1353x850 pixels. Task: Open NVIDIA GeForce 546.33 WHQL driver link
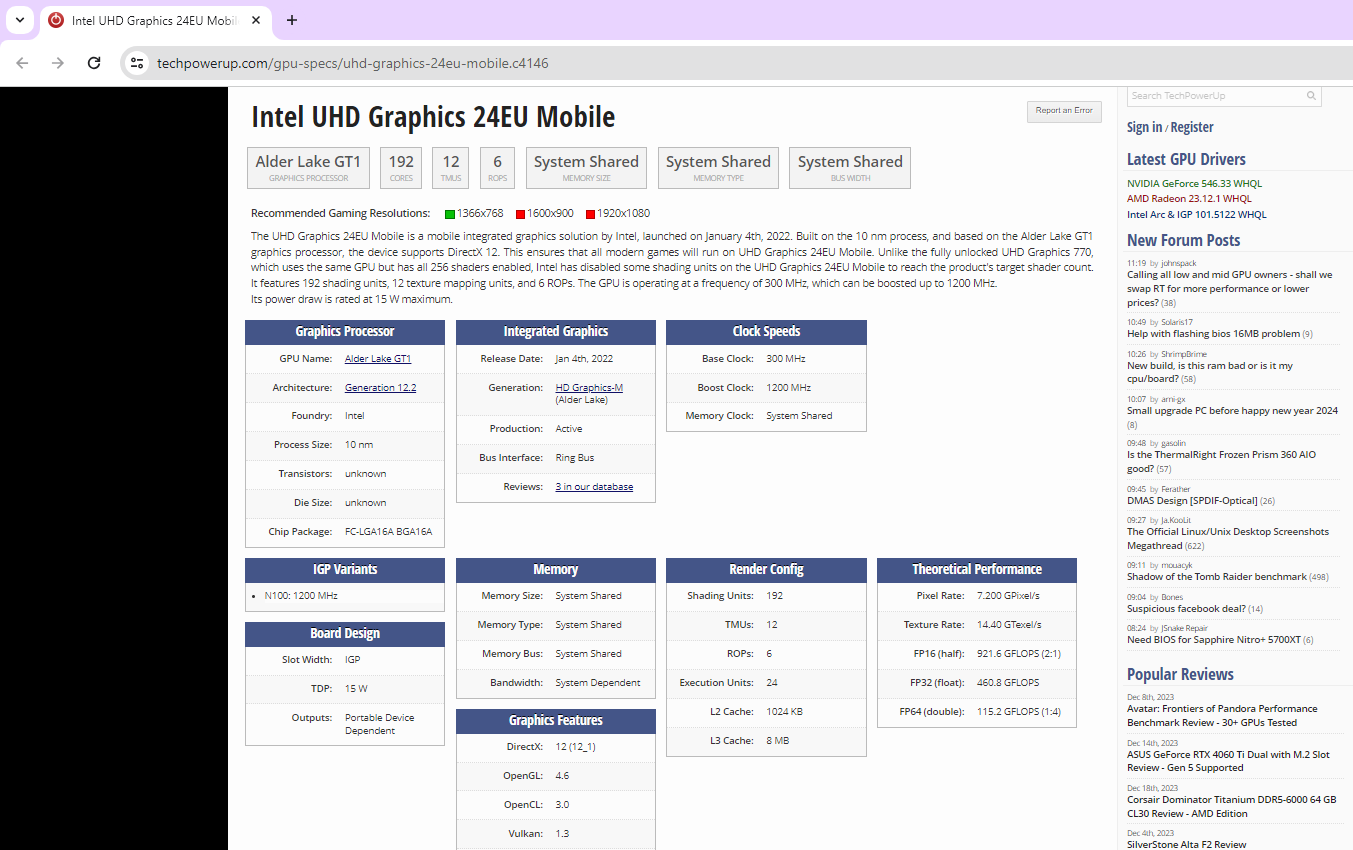1194,184
